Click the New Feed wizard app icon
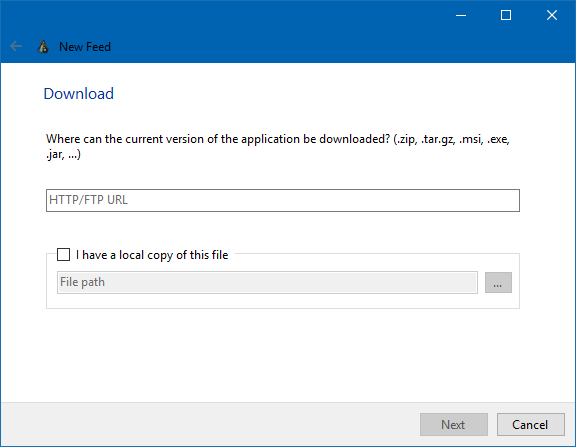This screenshot has height=447, width=576. pyautogui.click(x=43, y=47)
